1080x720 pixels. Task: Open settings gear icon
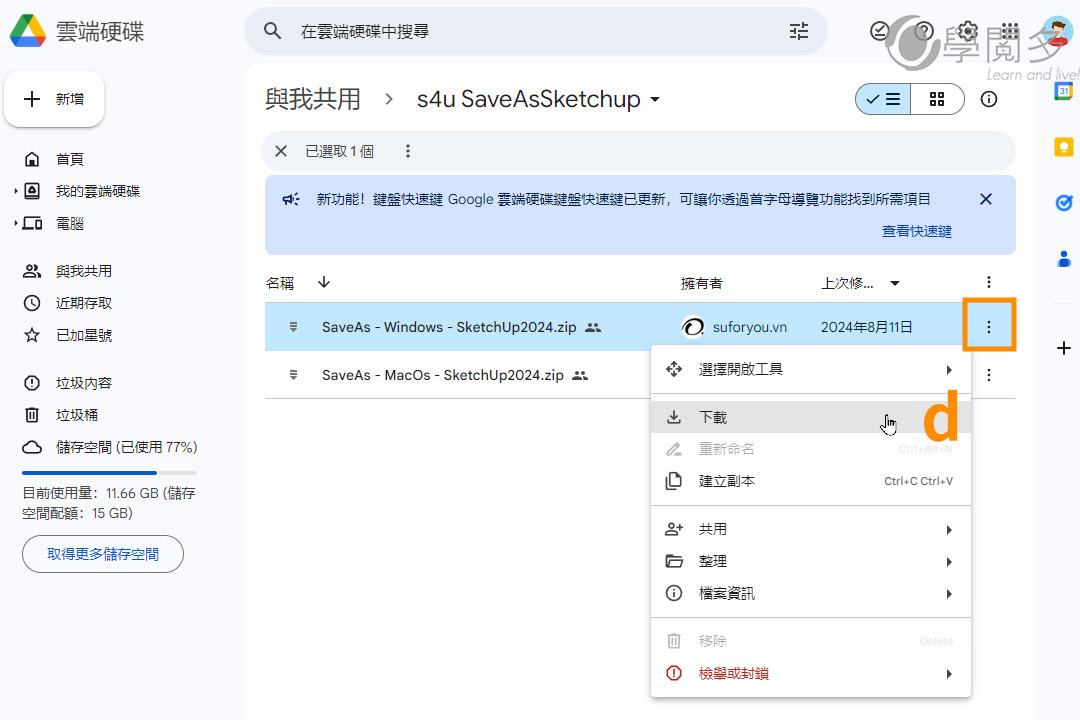(x=968, y=31)
